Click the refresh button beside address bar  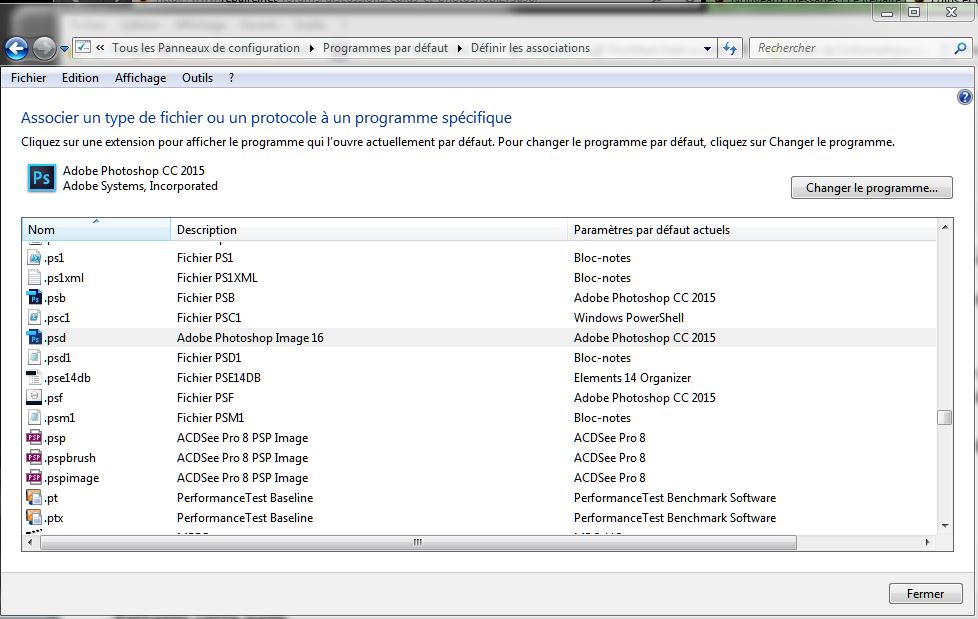coord(730,48)
